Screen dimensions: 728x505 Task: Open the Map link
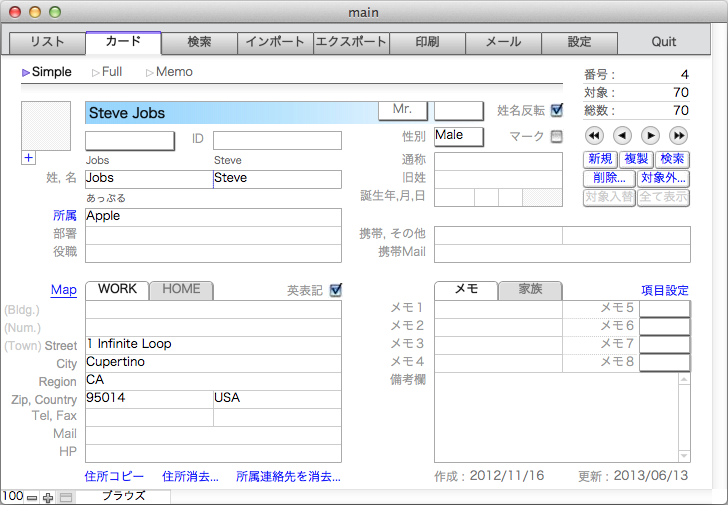64,290
